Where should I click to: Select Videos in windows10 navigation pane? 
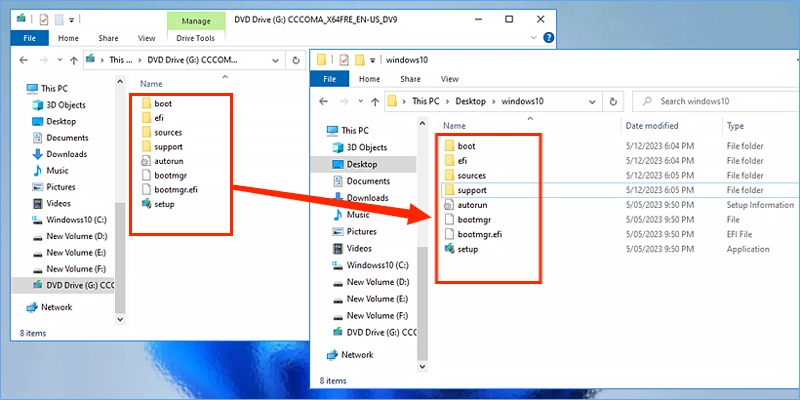coord(352,248)
